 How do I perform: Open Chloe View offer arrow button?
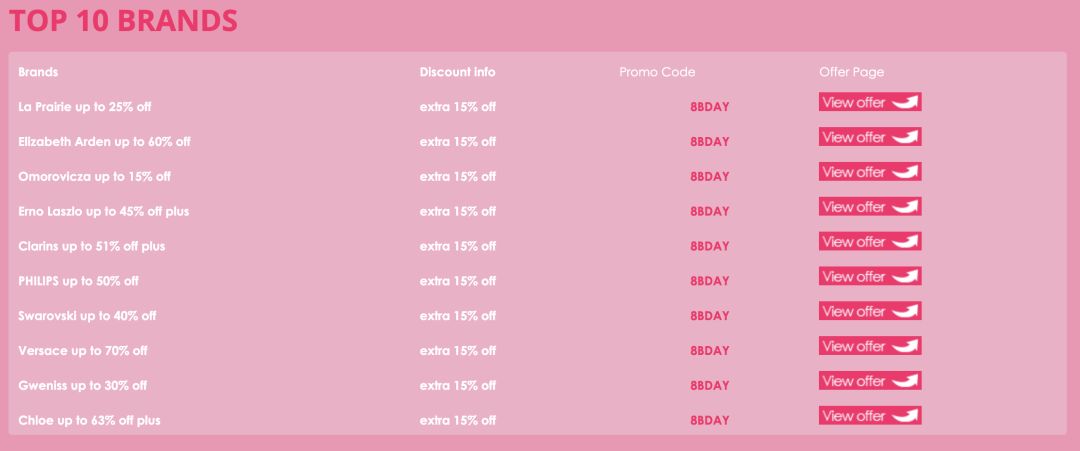pyautogui.click(x=904, y=416)
